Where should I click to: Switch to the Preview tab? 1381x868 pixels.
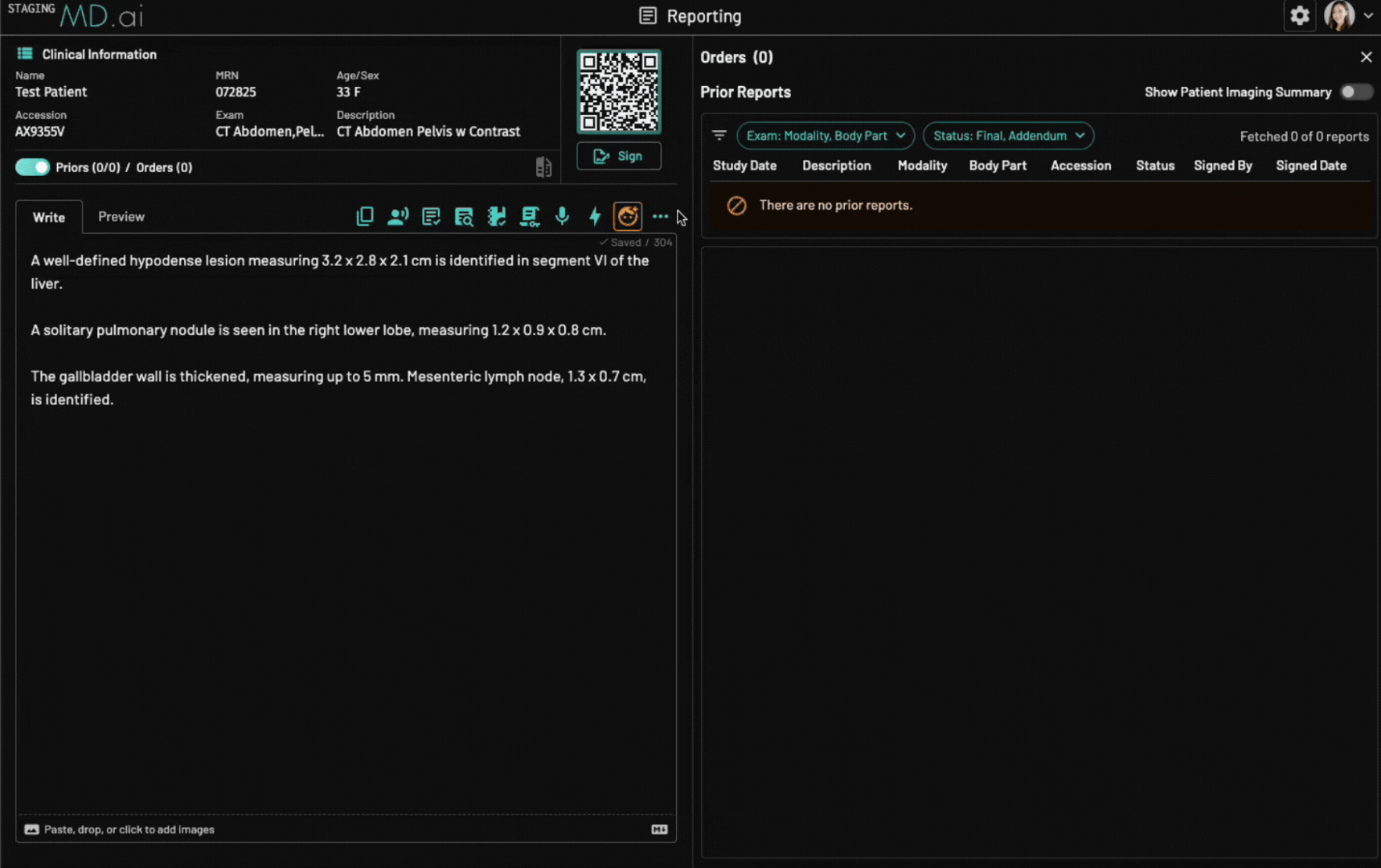tap(121, 217)
